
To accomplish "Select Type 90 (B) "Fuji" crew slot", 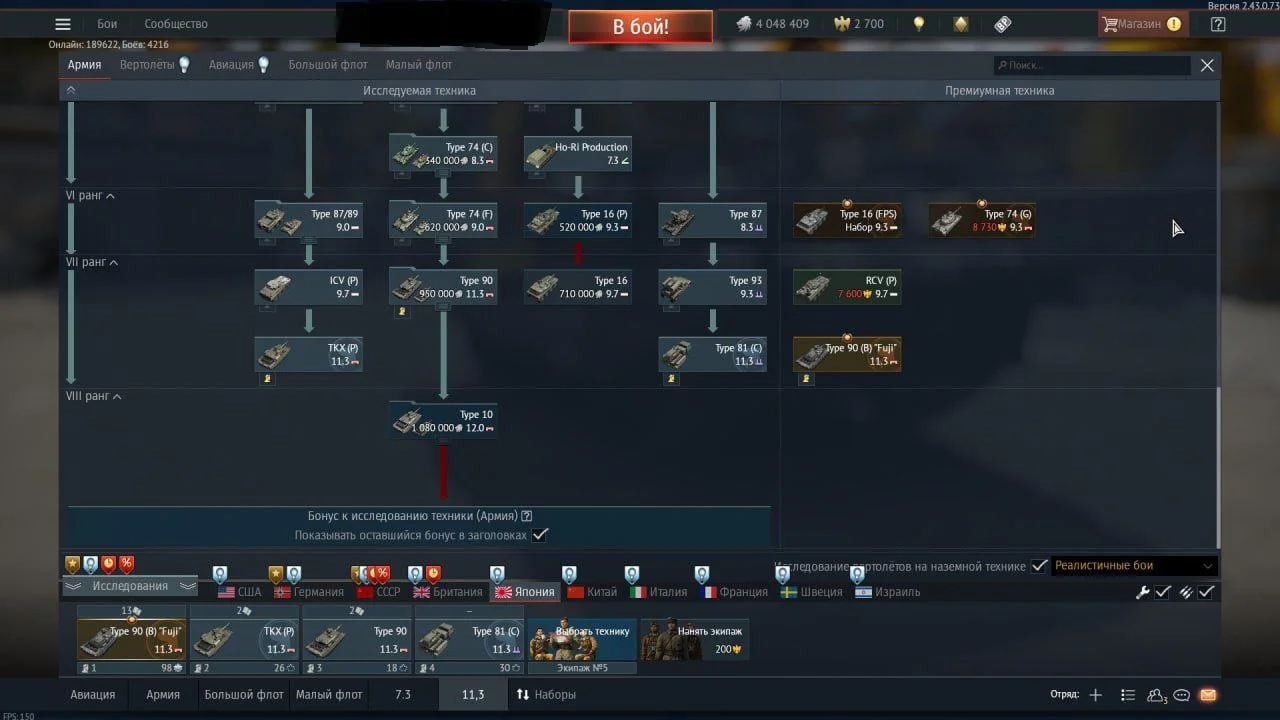I will pyautogui.click(x=131, y=639).
